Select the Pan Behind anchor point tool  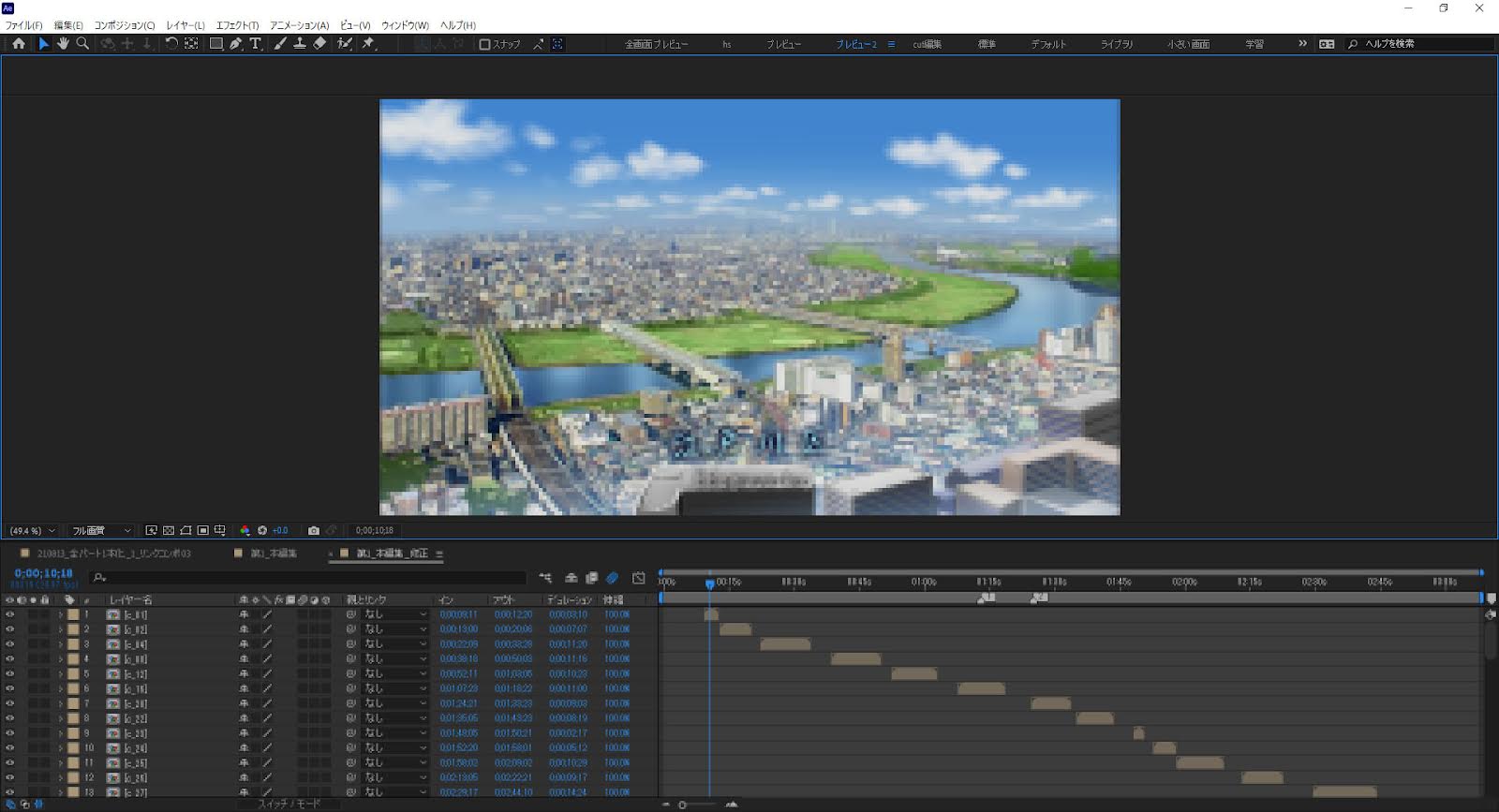(191, 43)
